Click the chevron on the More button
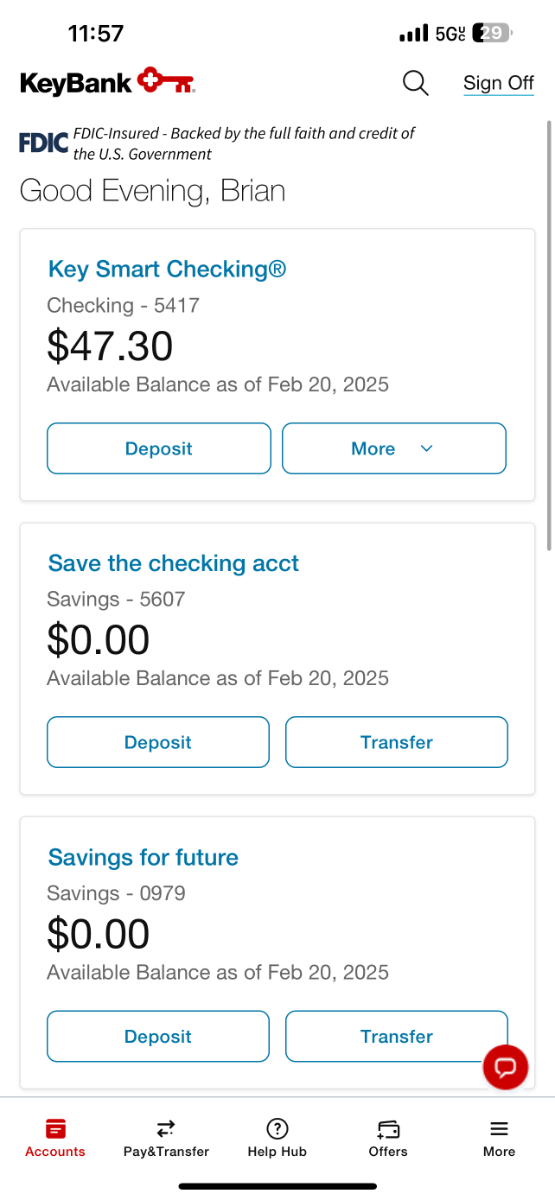 point(426,449)
